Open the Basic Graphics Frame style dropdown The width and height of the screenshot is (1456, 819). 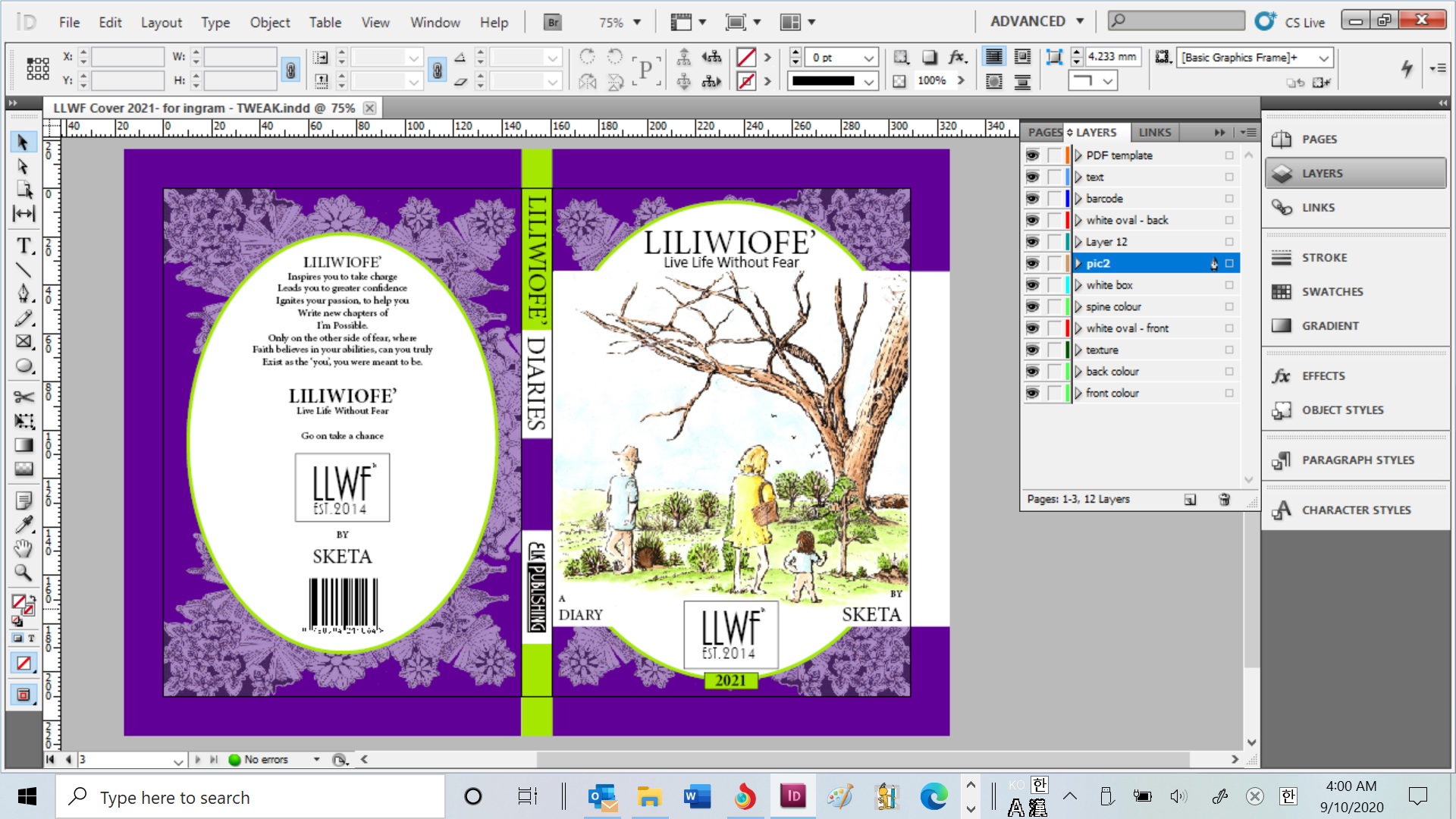pyautogui.click(x=1323, y=57)
